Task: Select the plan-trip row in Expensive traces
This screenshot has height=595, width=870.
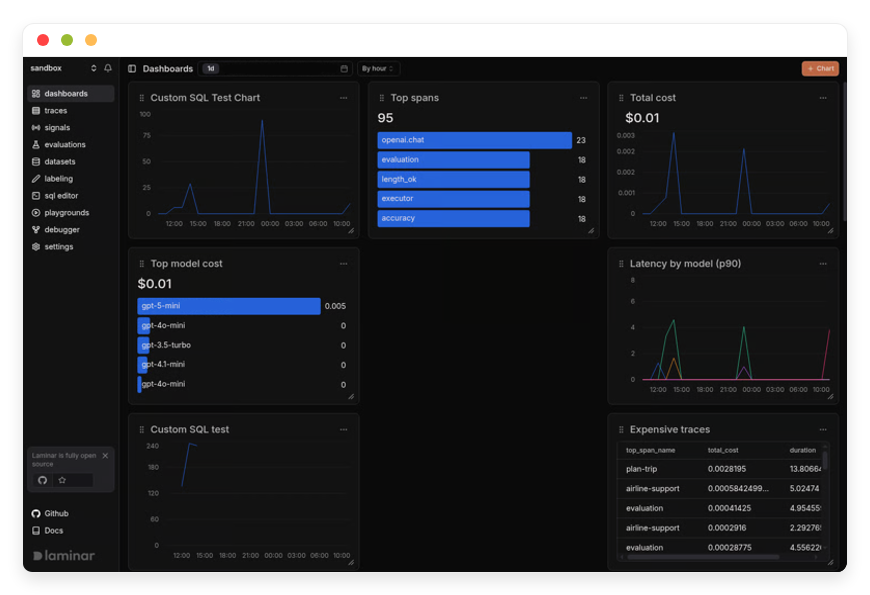Action: [x=722, y=469]
